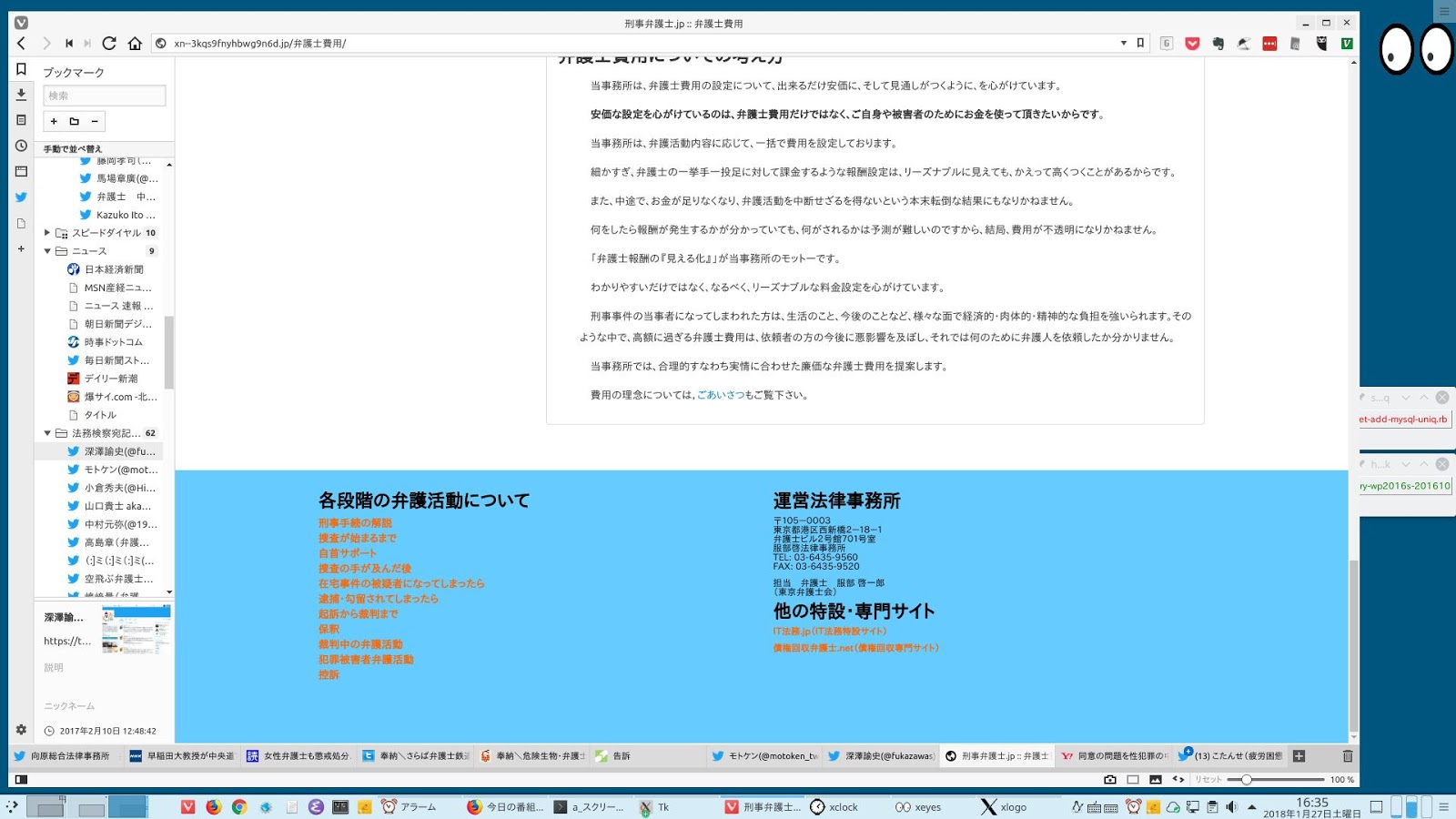The height and width of the screenshot is (819, 1456).
Task: Open the Bookmarks side panel
Action: tap(21, 69)
